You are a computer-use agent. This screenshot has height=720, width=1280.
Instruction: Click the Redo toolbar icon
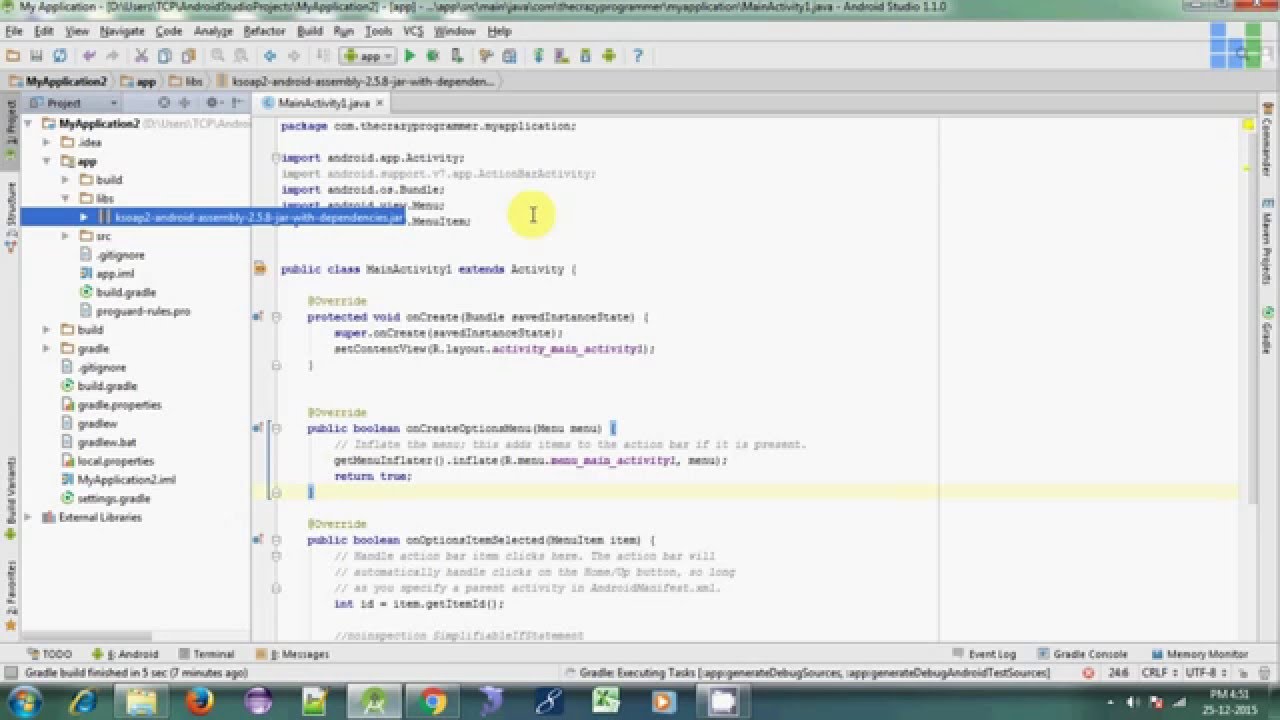pyautogui.click(x=113, y=56)
